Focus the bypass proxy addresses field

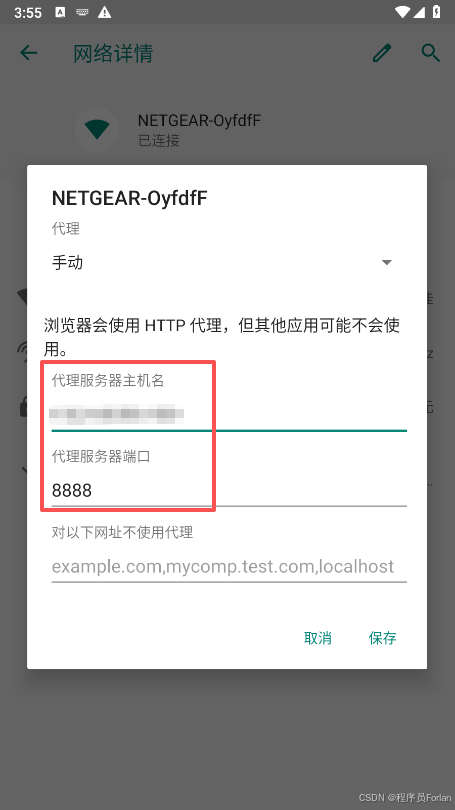tap(229, 566)
